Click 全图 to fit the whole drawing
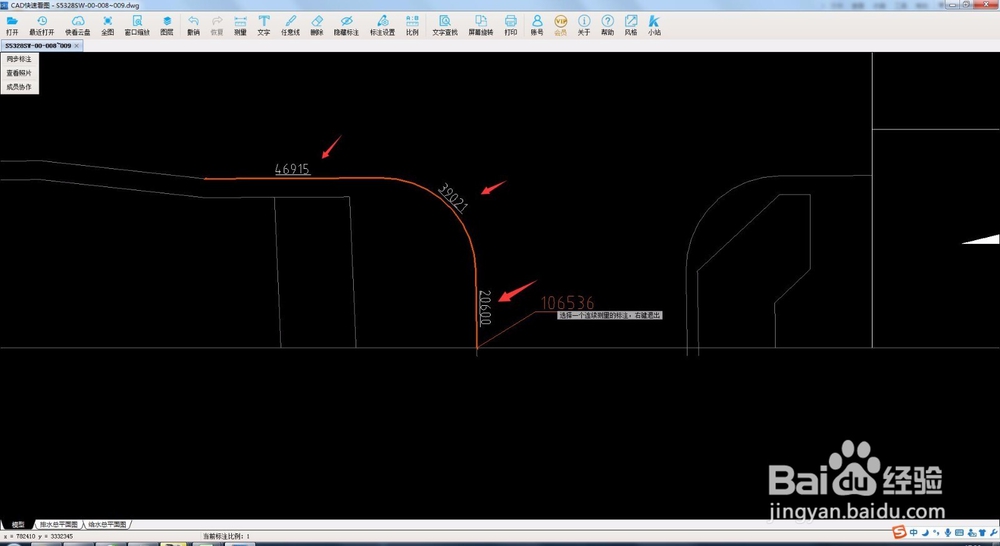The height and width of the screenshot is (546, 1000). 107,26
